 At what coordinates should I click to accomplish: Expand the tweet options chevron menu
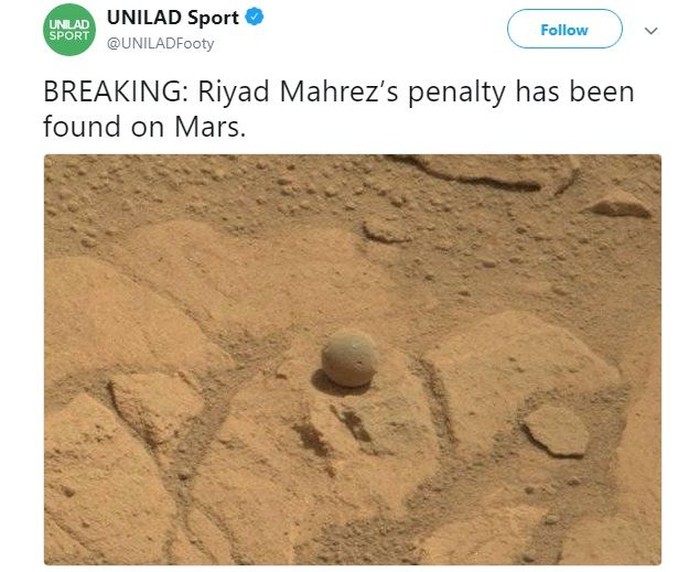point(652,31)
